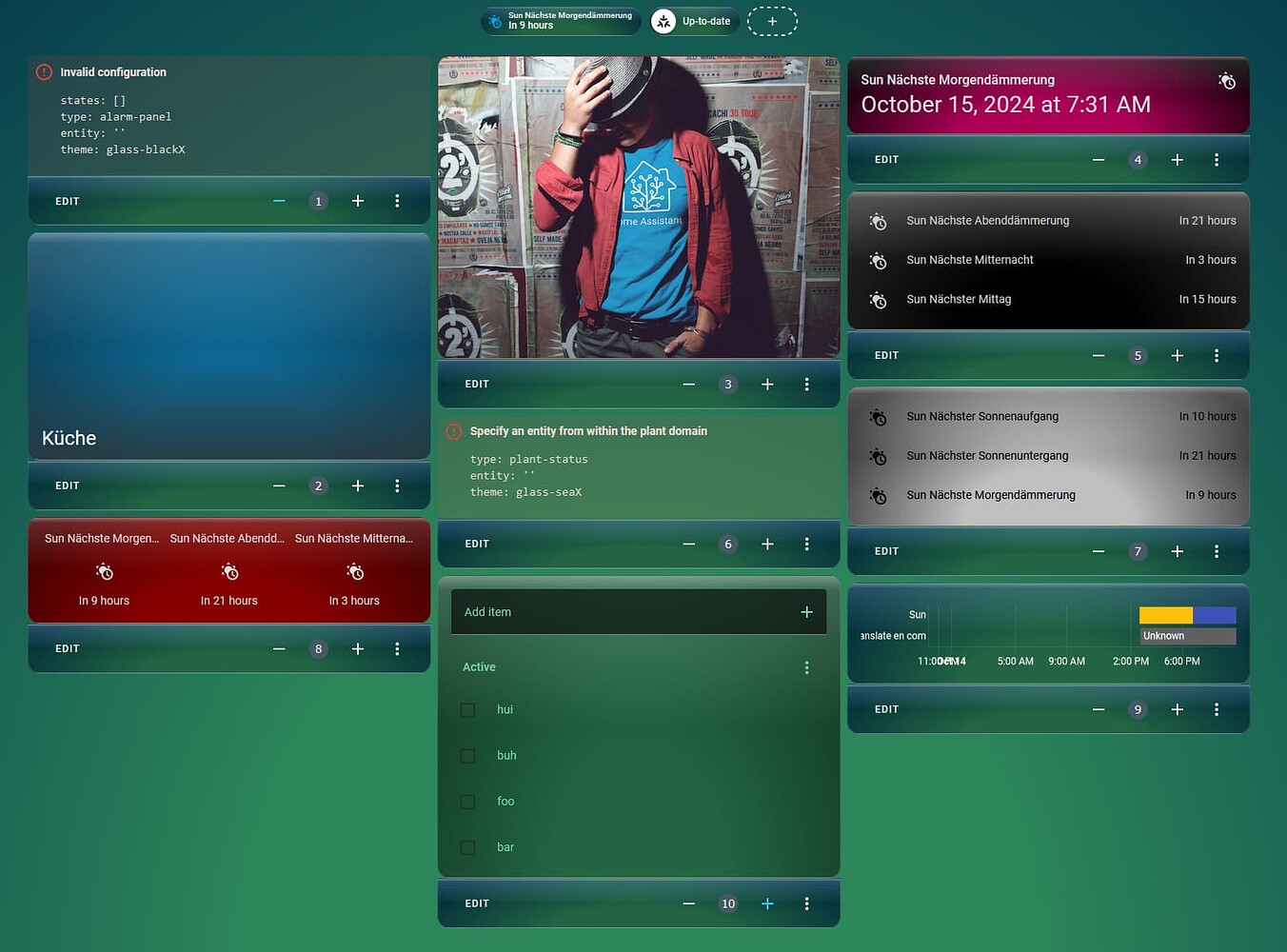This screenshot has width=1287, height=952.
Task: Click the timer icon beside Sun Nächste Mitternacht
Action: coord(877,260)
